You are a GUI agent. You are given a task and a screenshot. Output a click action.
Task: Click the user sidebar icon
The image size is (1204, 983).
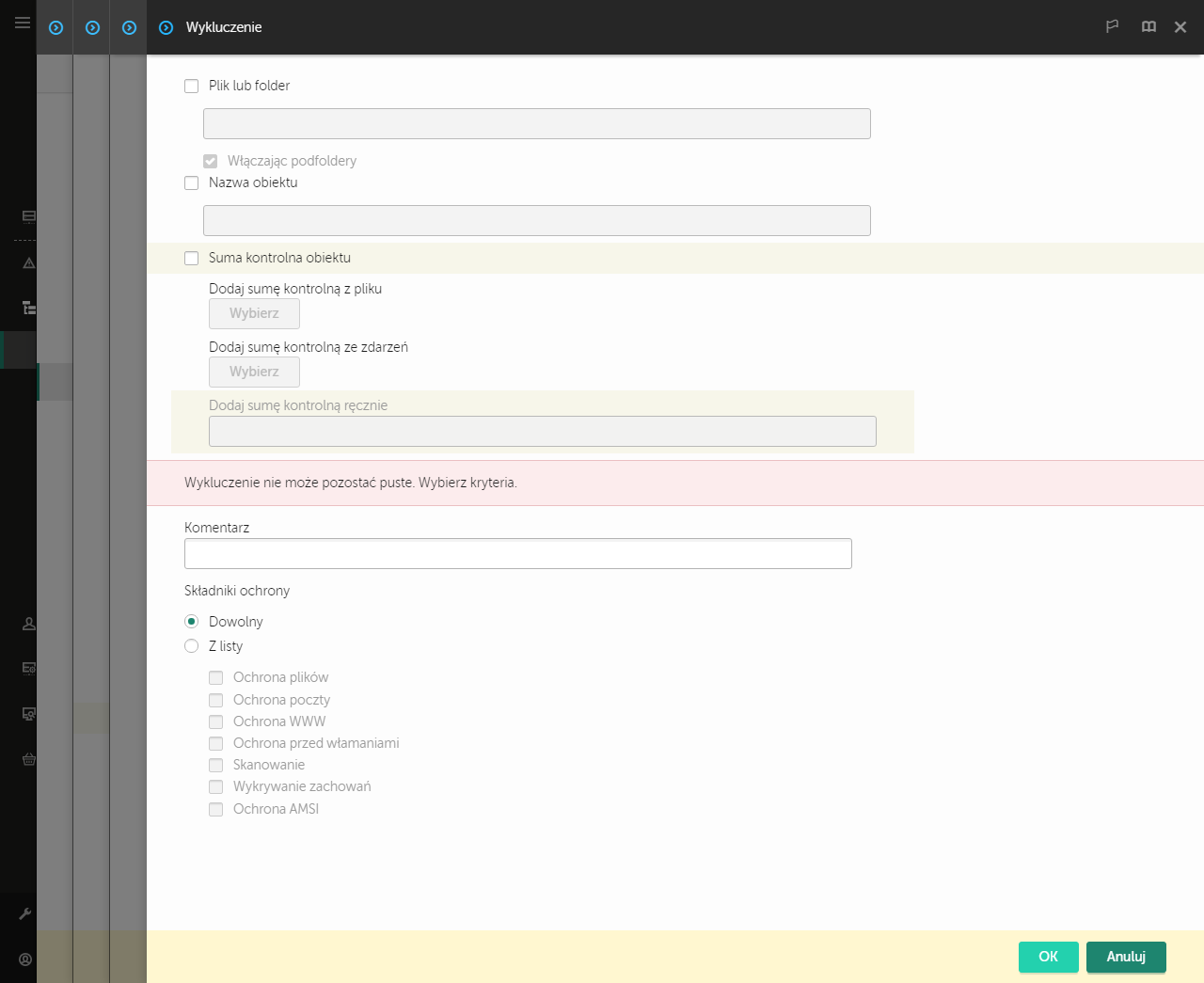click(29, 624)
